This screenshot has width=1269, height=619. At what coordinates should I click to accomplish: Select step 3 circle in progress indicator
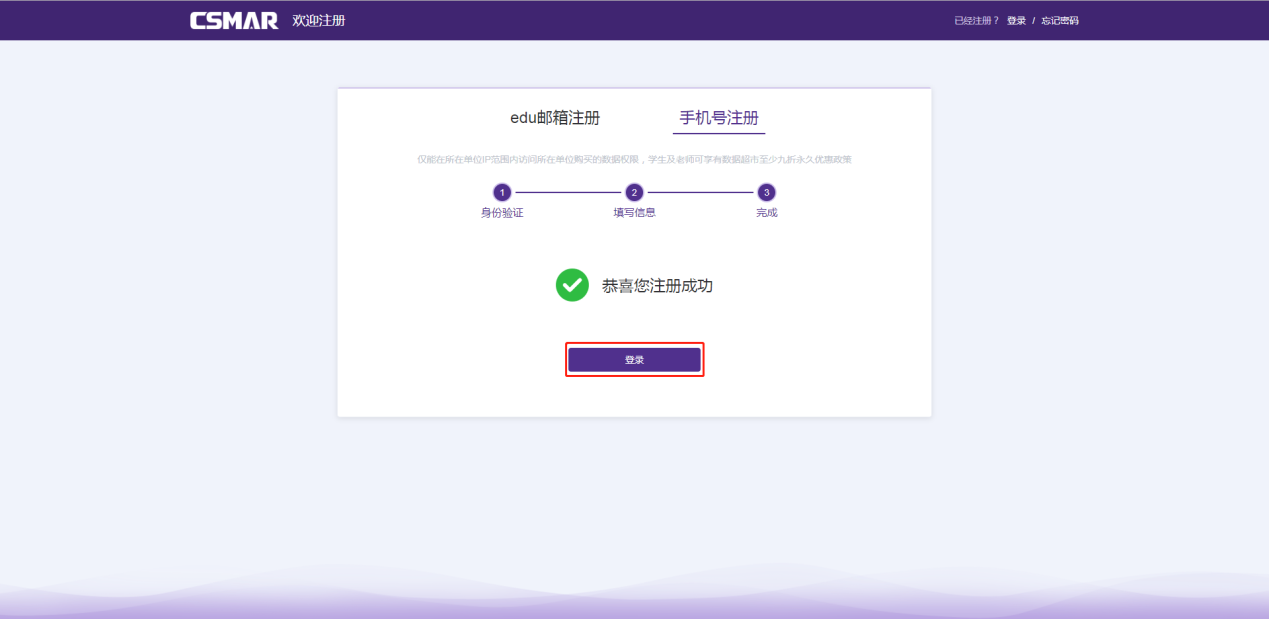click(766, 192)
